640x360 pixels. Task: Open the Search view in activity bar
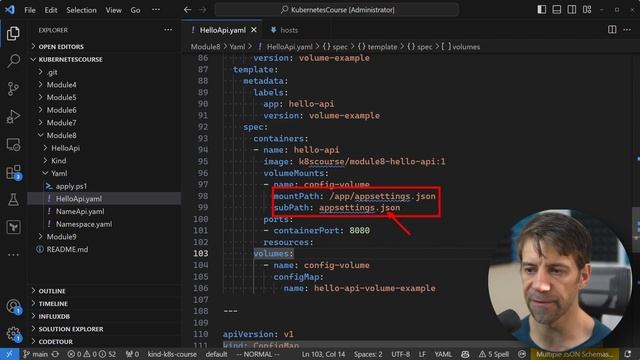tap(13, 61)
